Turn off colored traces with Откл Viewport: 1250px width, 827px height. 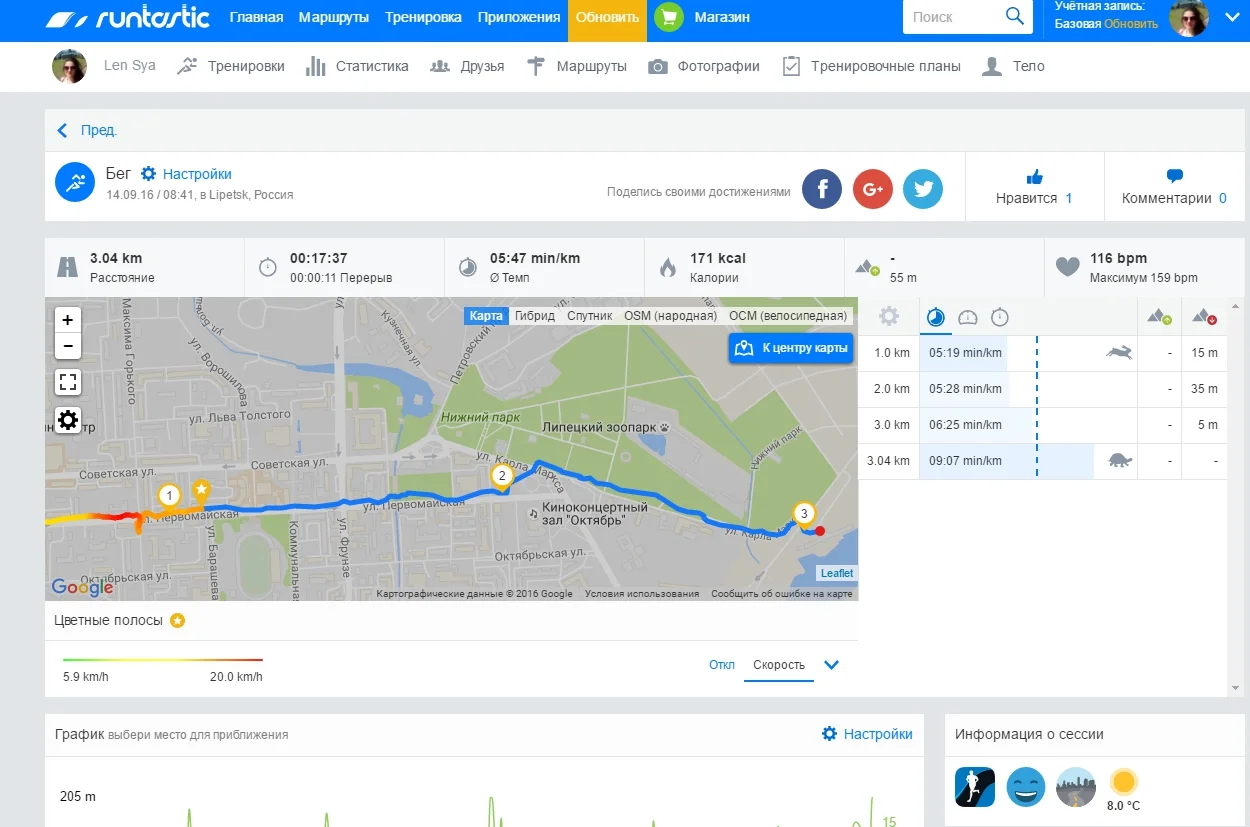[721, 665]
